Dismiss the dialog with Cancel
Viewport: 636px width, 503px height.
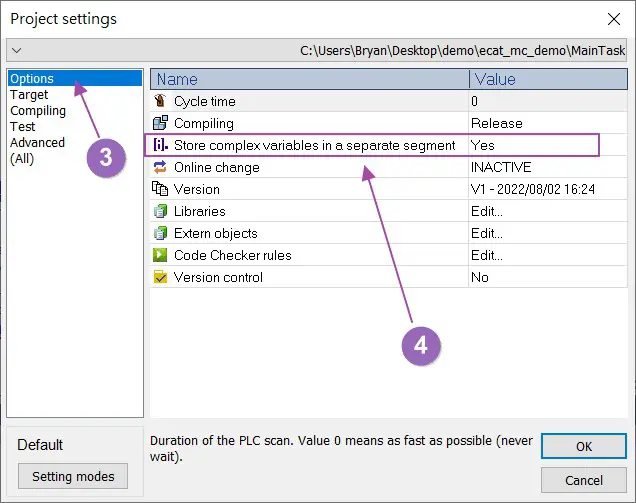point(584,480)
